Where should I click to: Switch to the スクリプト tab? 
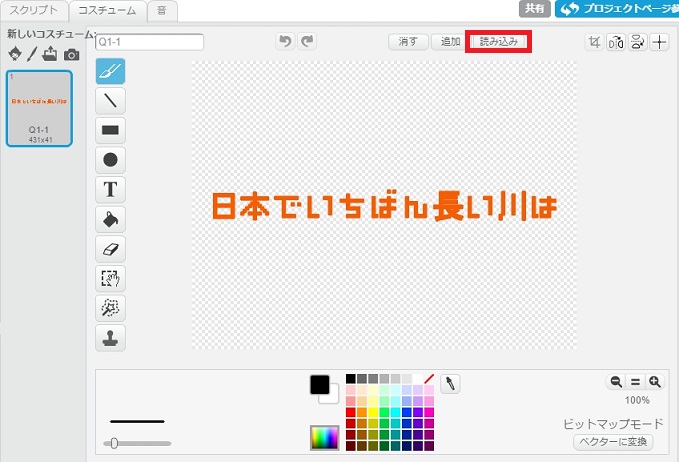(34, 10)
